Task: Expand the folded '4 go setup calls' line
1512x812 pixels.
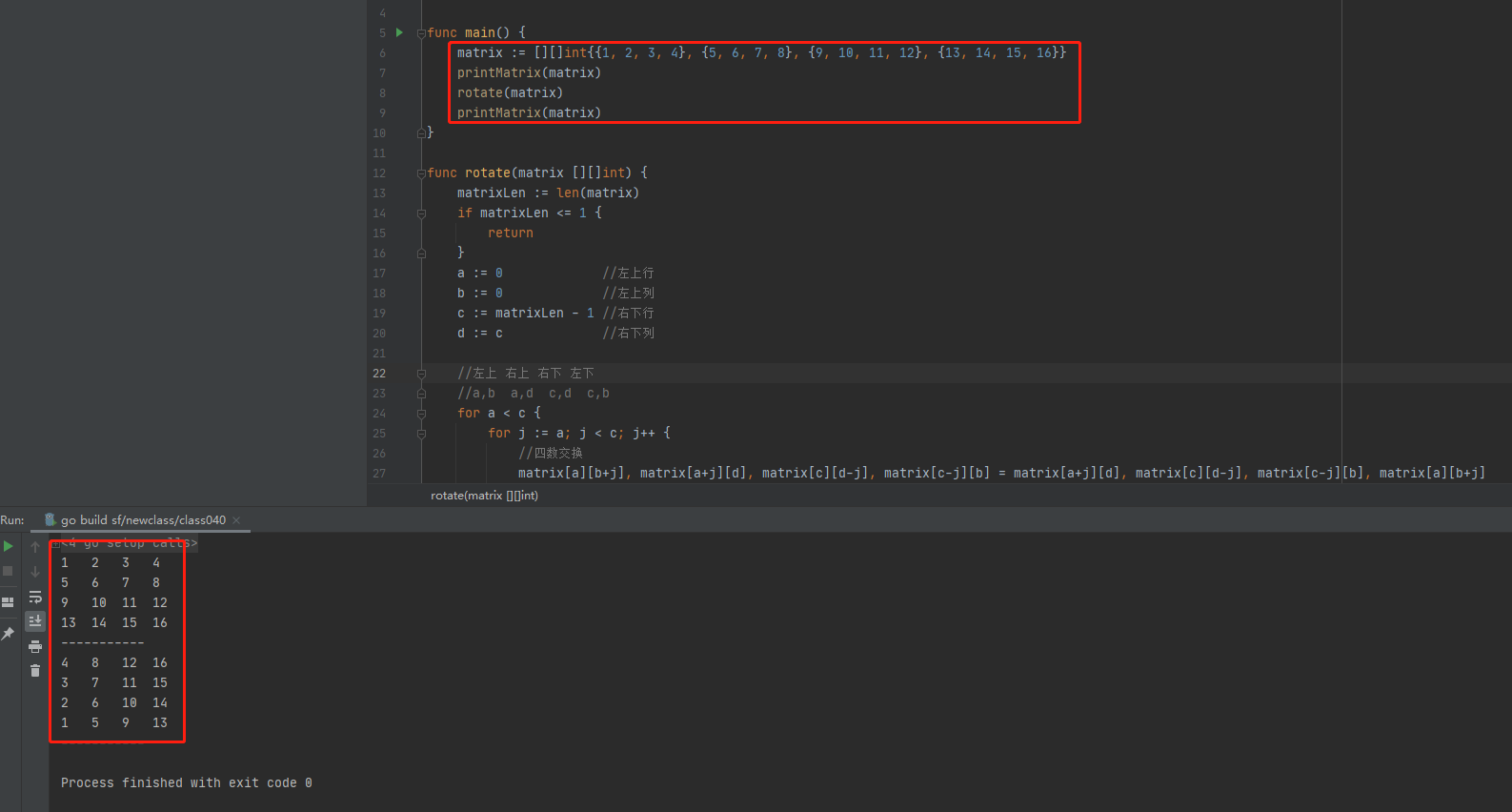Action: (55, 543)
